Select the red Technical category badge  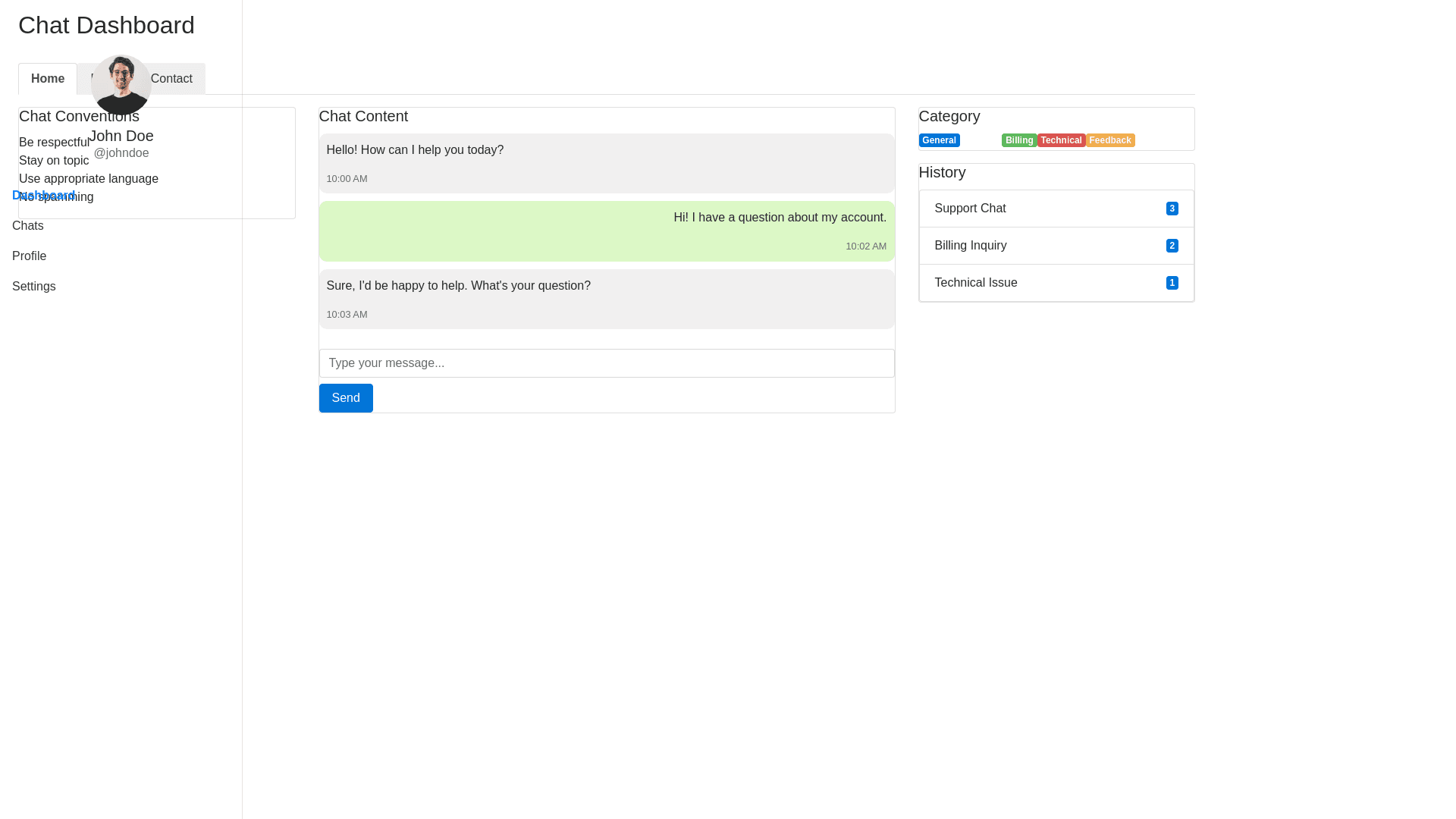pos(1060,140)
